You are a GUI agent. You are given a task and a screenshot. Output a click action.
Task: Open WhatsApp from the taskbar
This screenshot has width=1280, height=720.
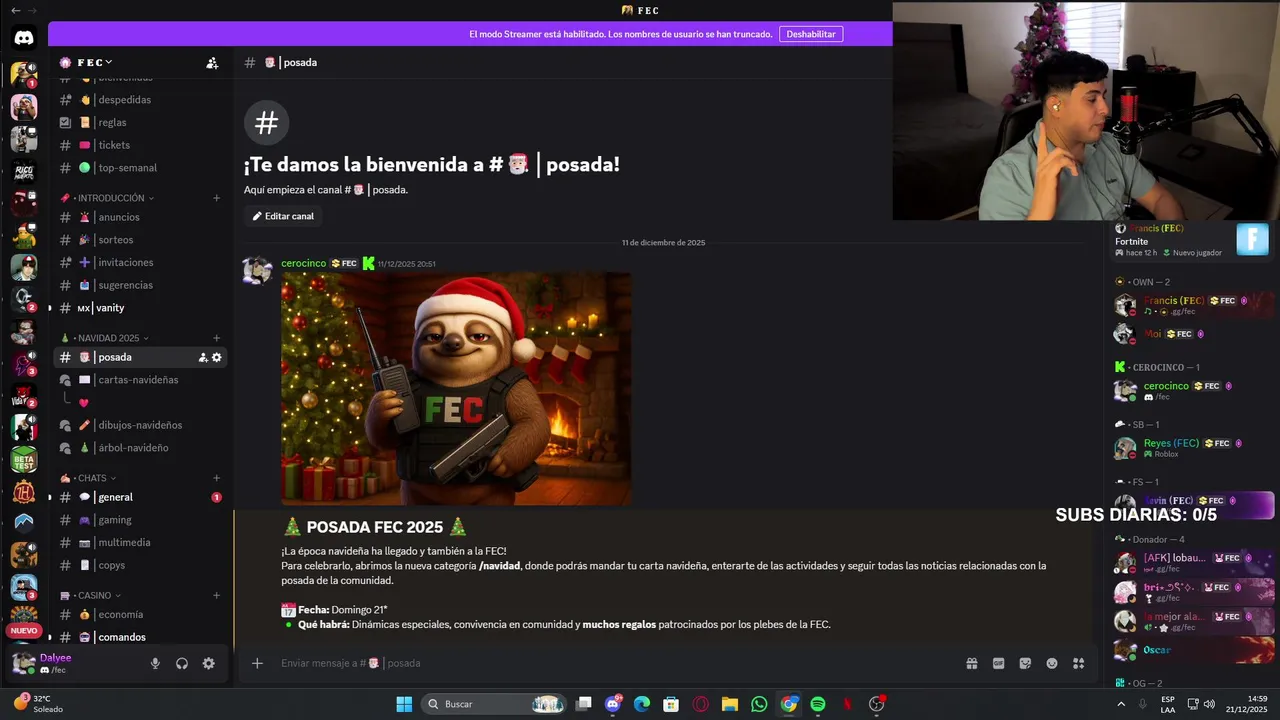[759, 704]
